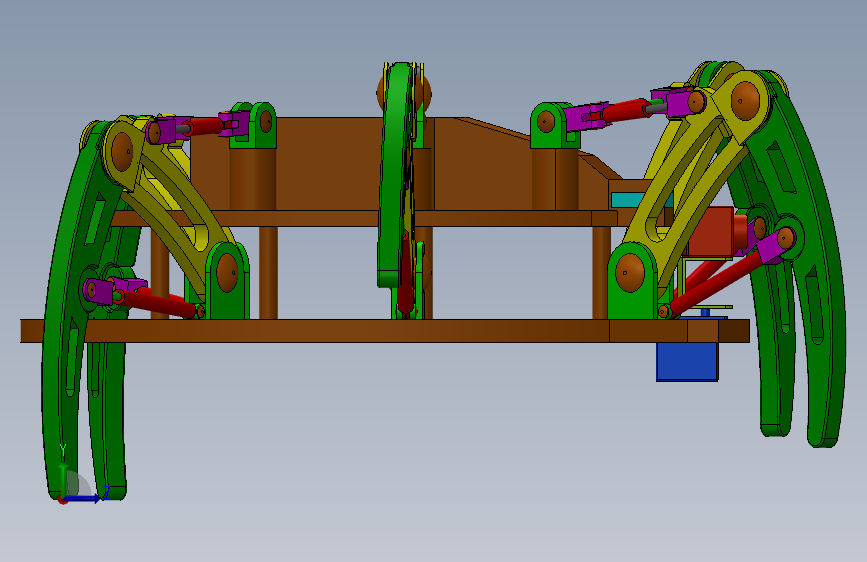Select the lower-right long red actuator rod
The image size is (867, 562).
[x=715, y=283]
